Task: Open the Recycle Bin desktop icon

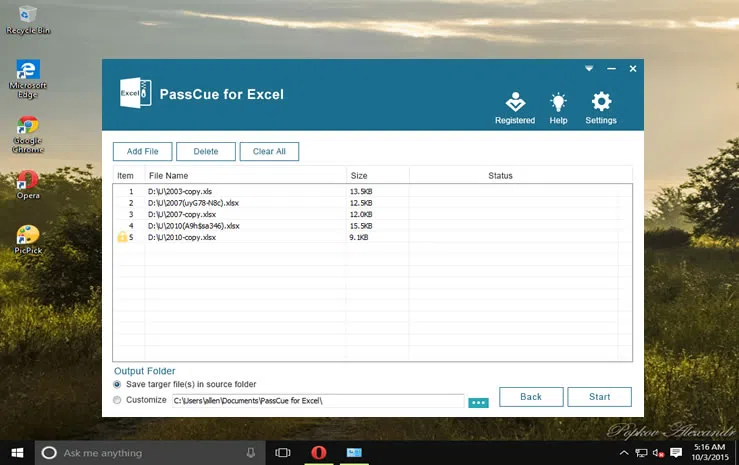Action: [28, 20]
